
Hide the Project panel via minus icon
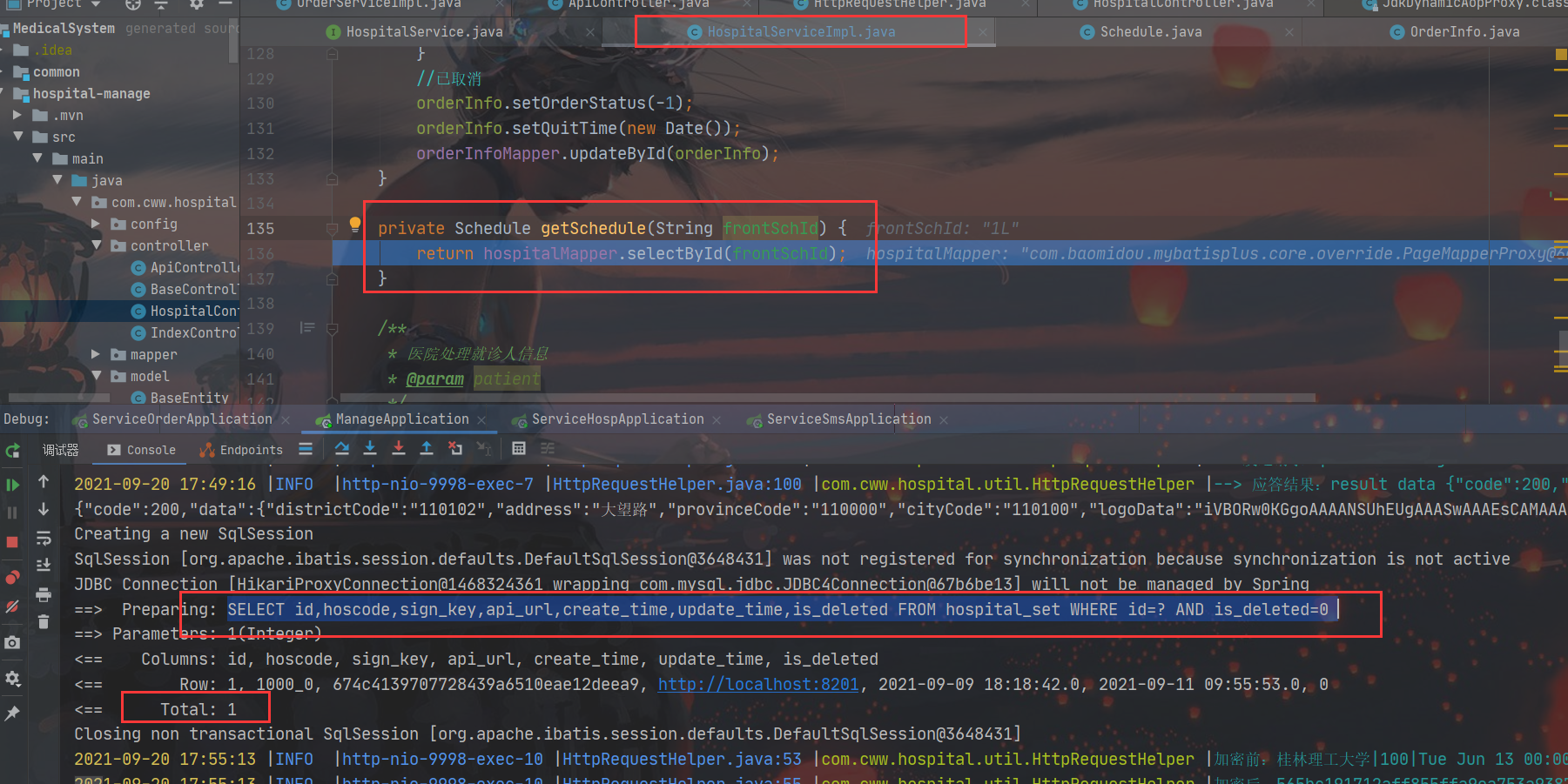pyautogui.click(x=225, y=4)
